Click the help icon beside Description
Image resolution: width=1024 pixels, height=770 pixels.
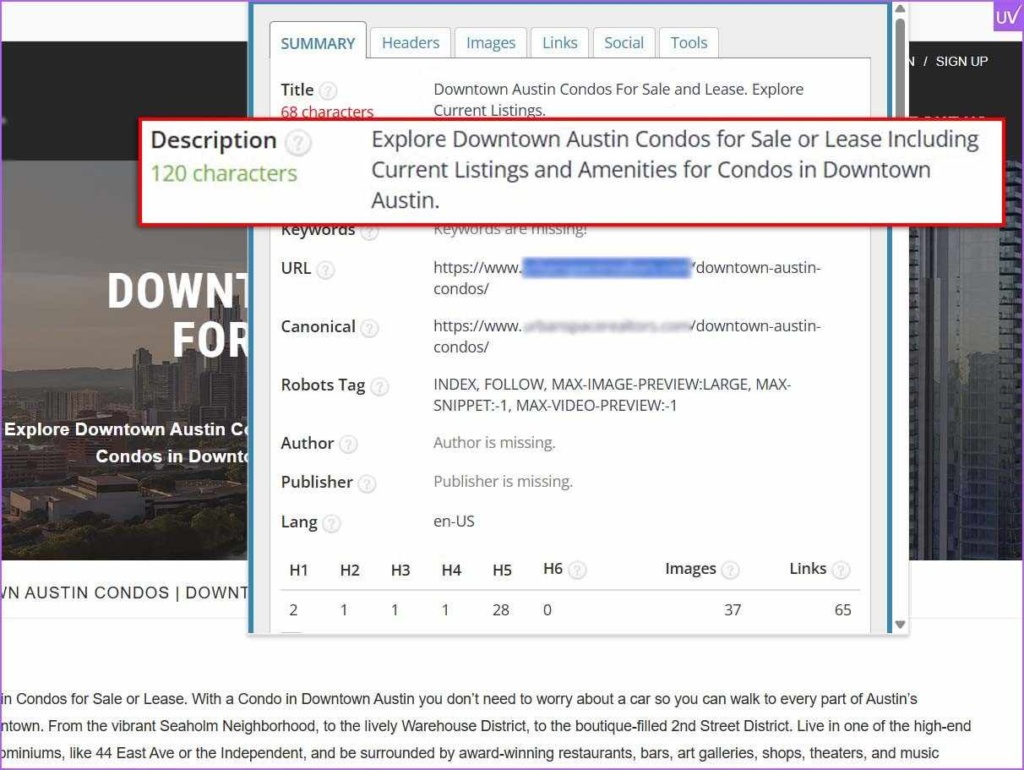point(298,143)
